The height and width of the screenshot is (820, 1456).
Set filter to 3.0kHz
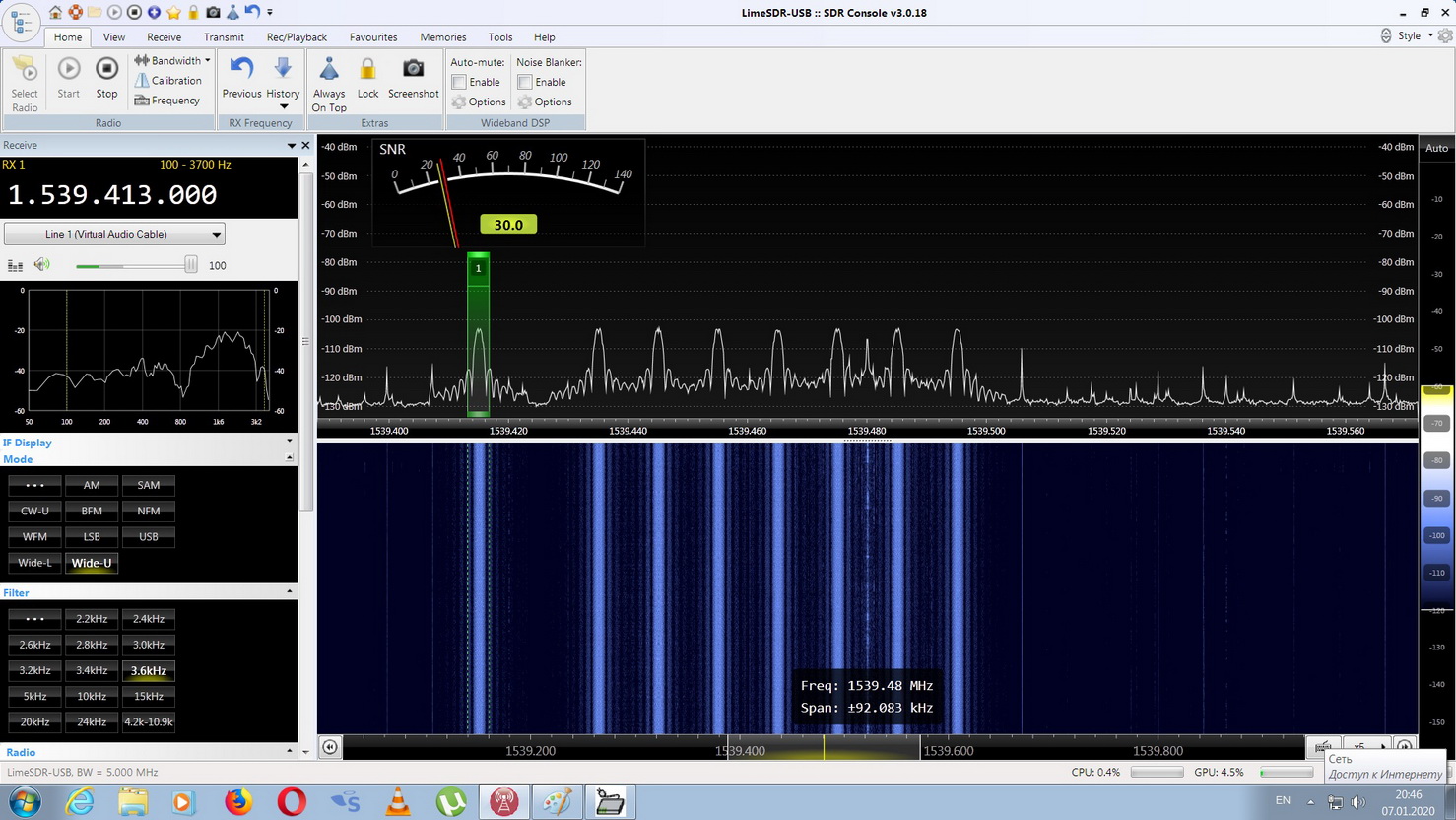[149, 645]
